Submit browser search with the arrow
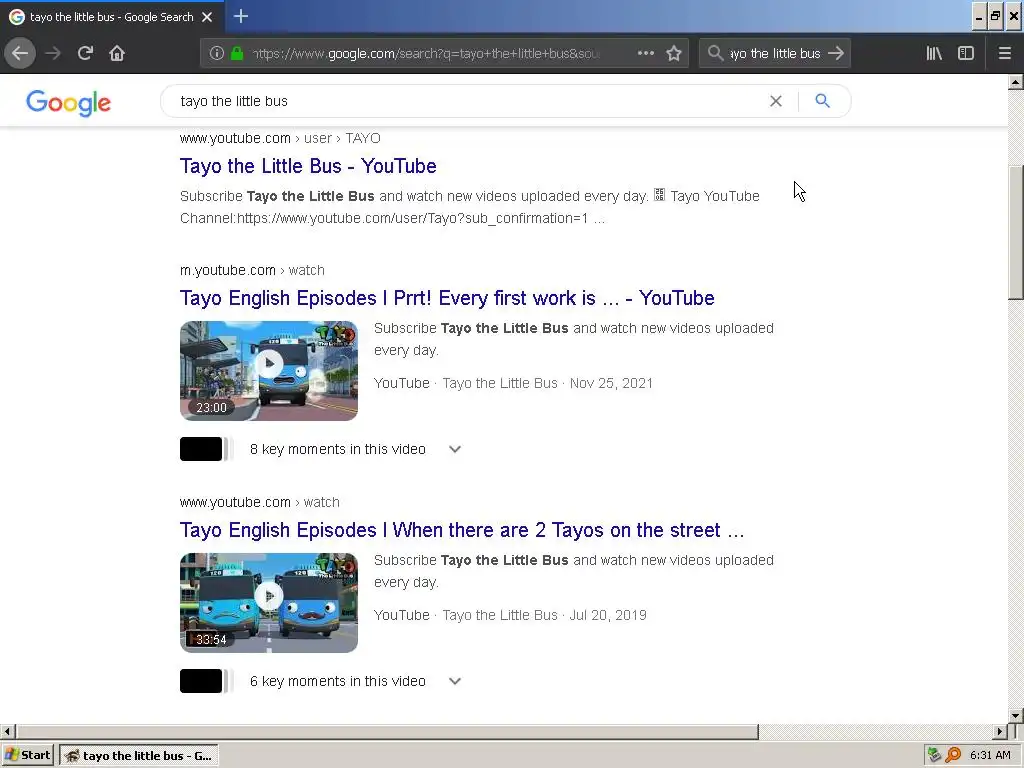The height and width of the screenshot is (768, 1024). click(836, 53)
